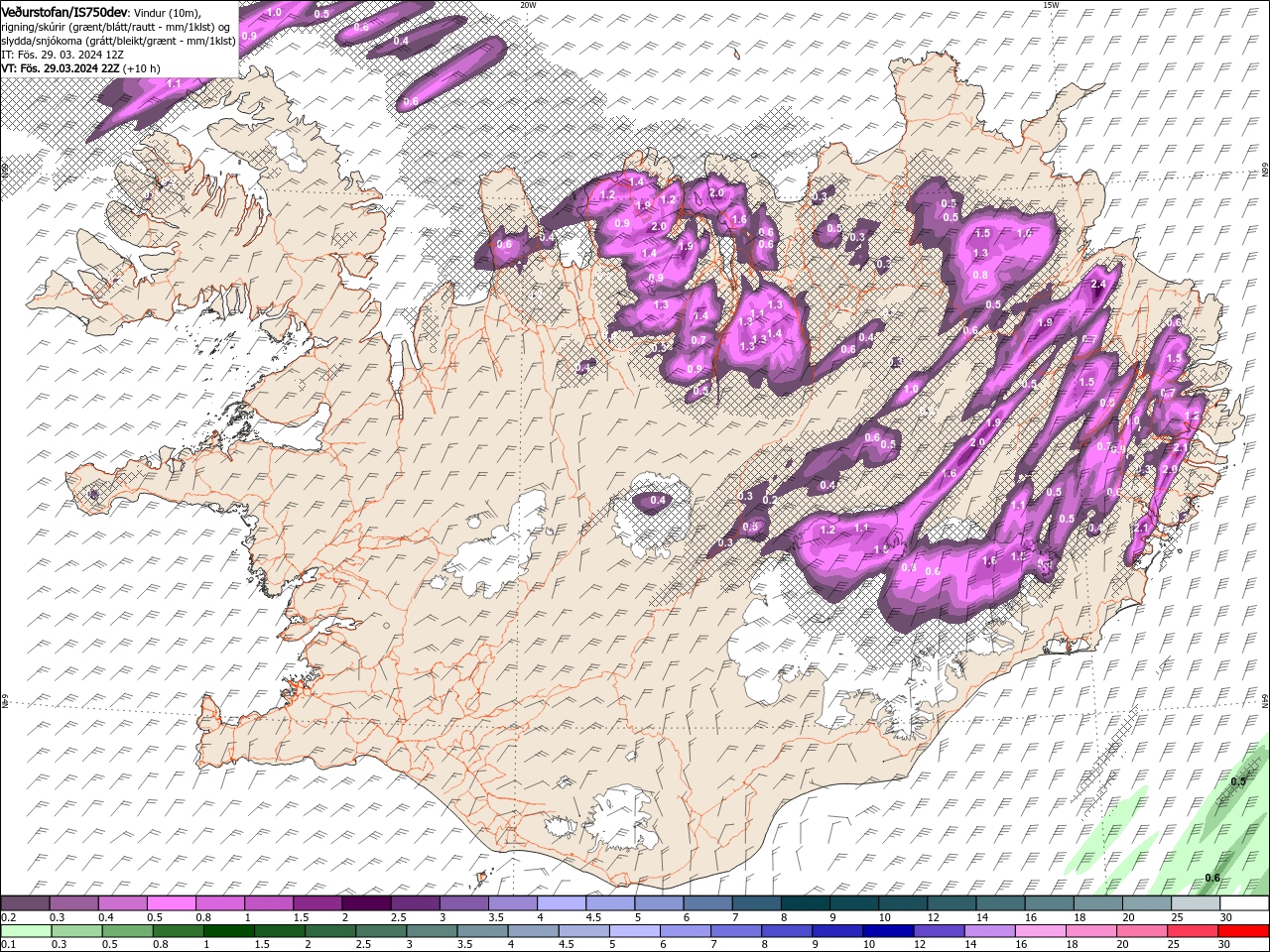The image size is (1270, 952).
Task: Click the 'Veðurstofan/IS750dev' map title
Action: [64, 11]
